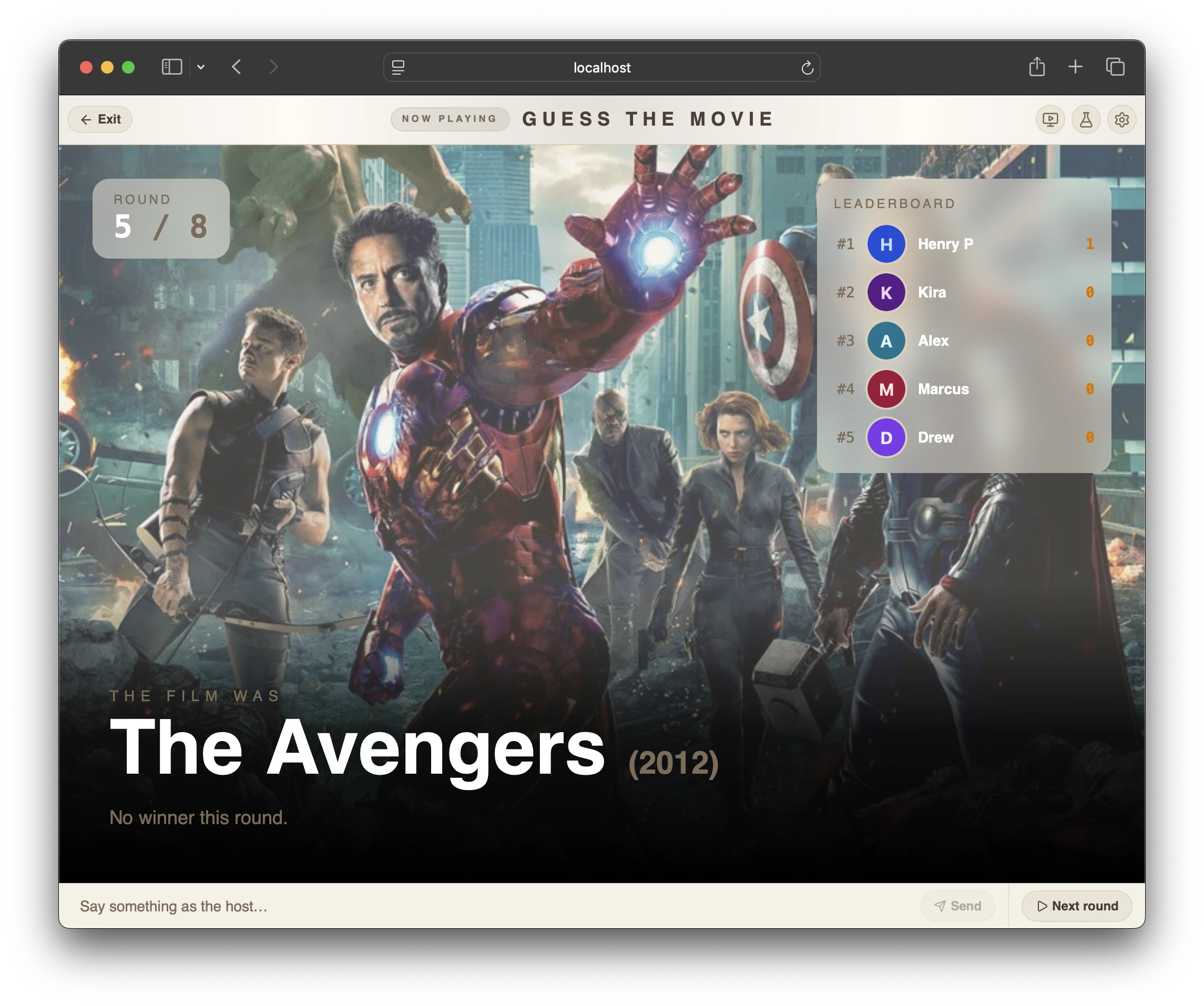Click the Send button

click(957, 906)
